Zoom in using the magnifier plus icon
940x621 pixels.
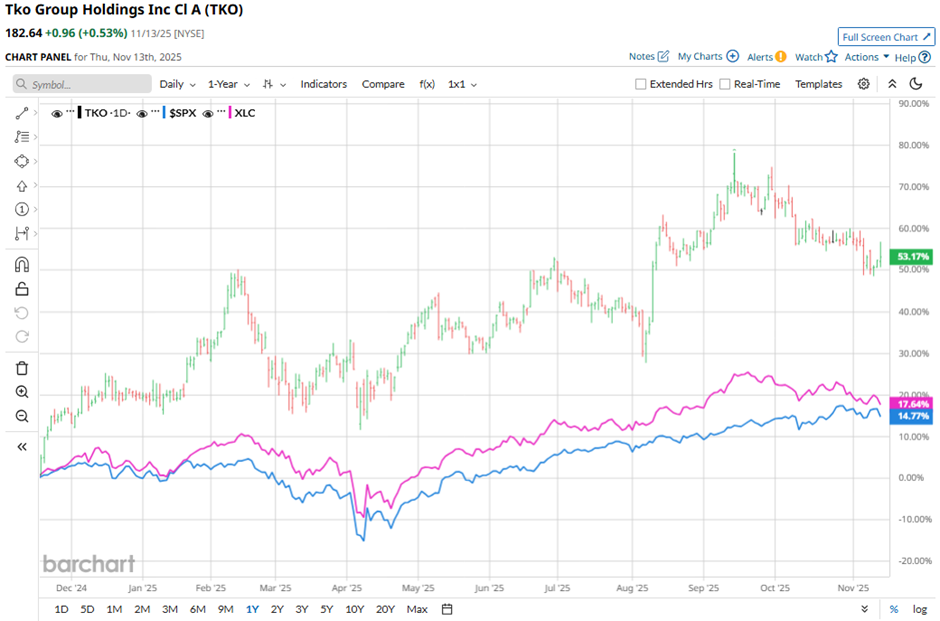[22, 392]
